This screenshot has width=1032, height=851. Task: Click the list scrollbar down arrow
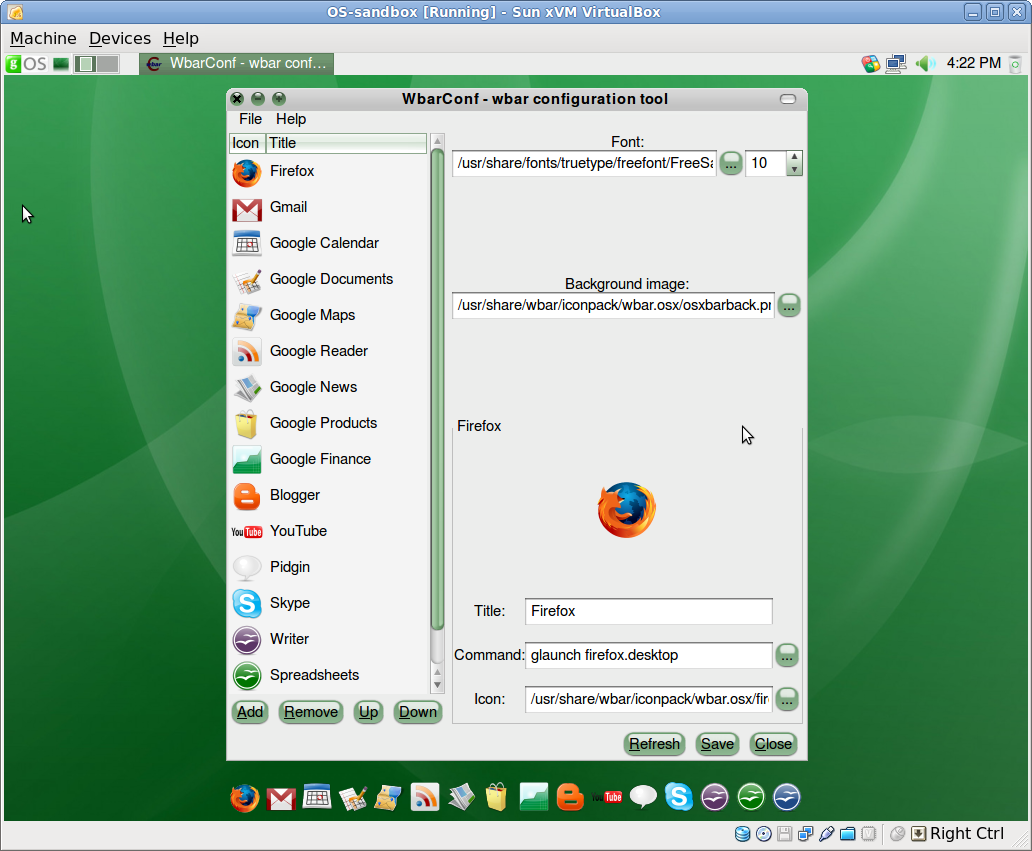437,686
